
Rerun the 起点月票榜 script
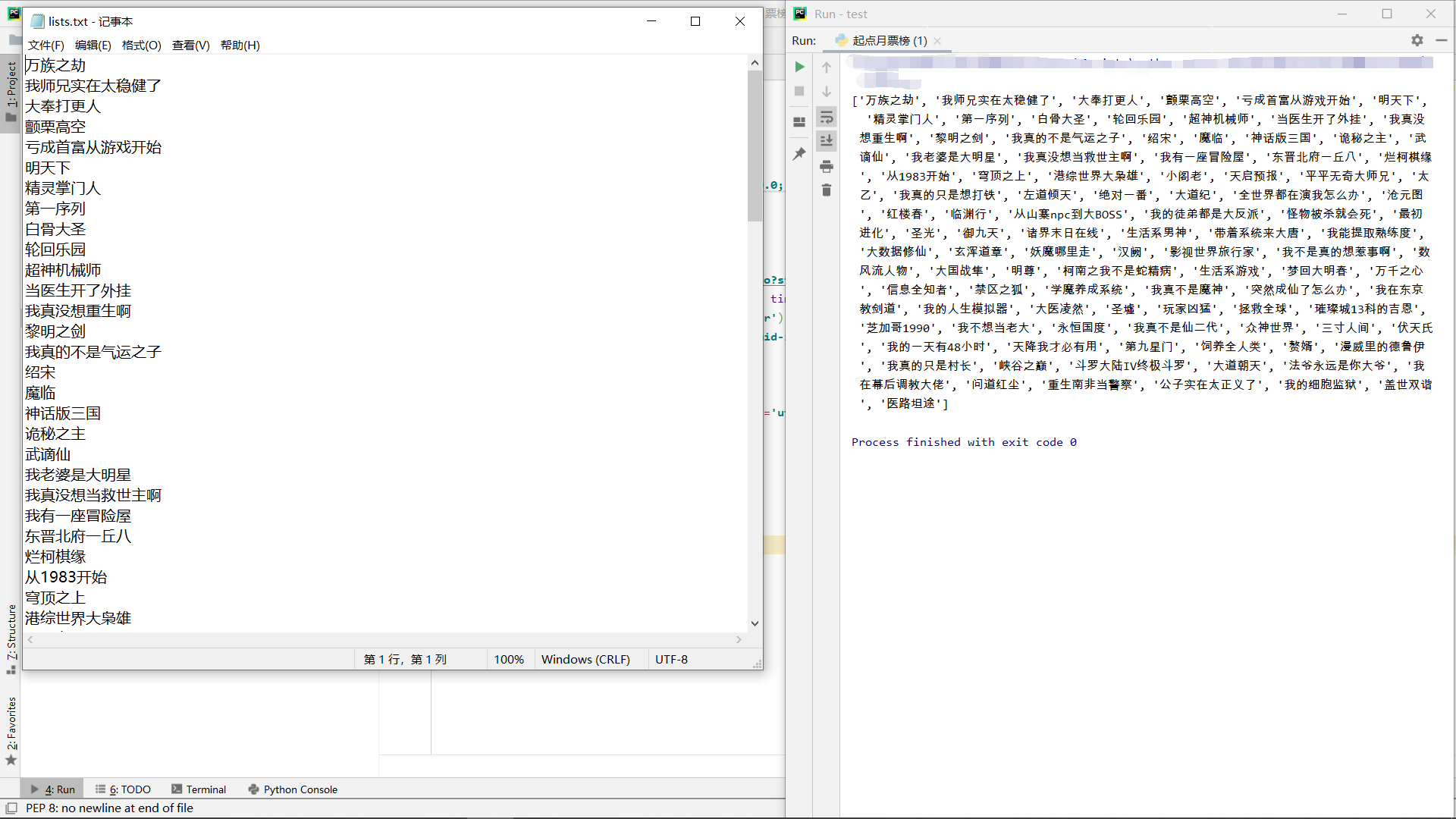coord(799,67)
